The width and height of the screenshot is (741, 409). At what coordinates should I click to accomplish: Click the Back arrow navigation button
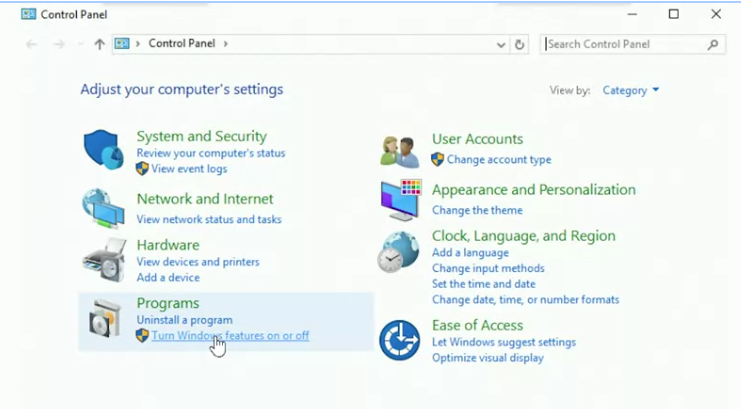(31, 44)
